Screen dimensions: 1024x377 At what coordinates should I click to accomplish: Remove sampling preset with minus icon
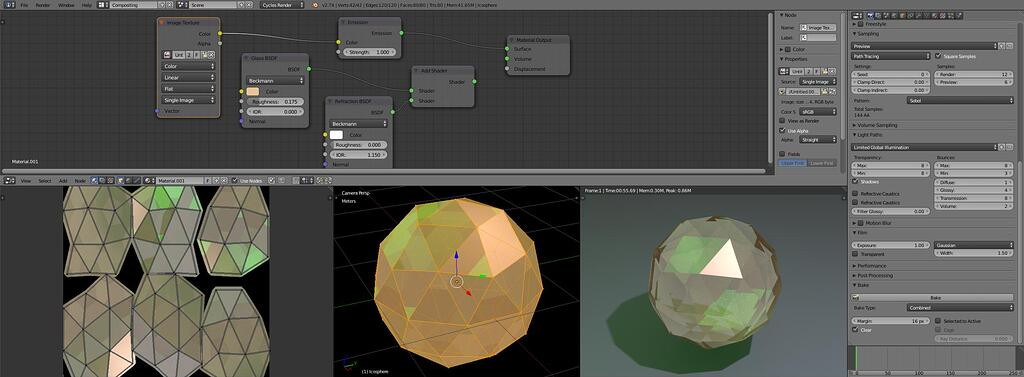tap(1010, 46)
